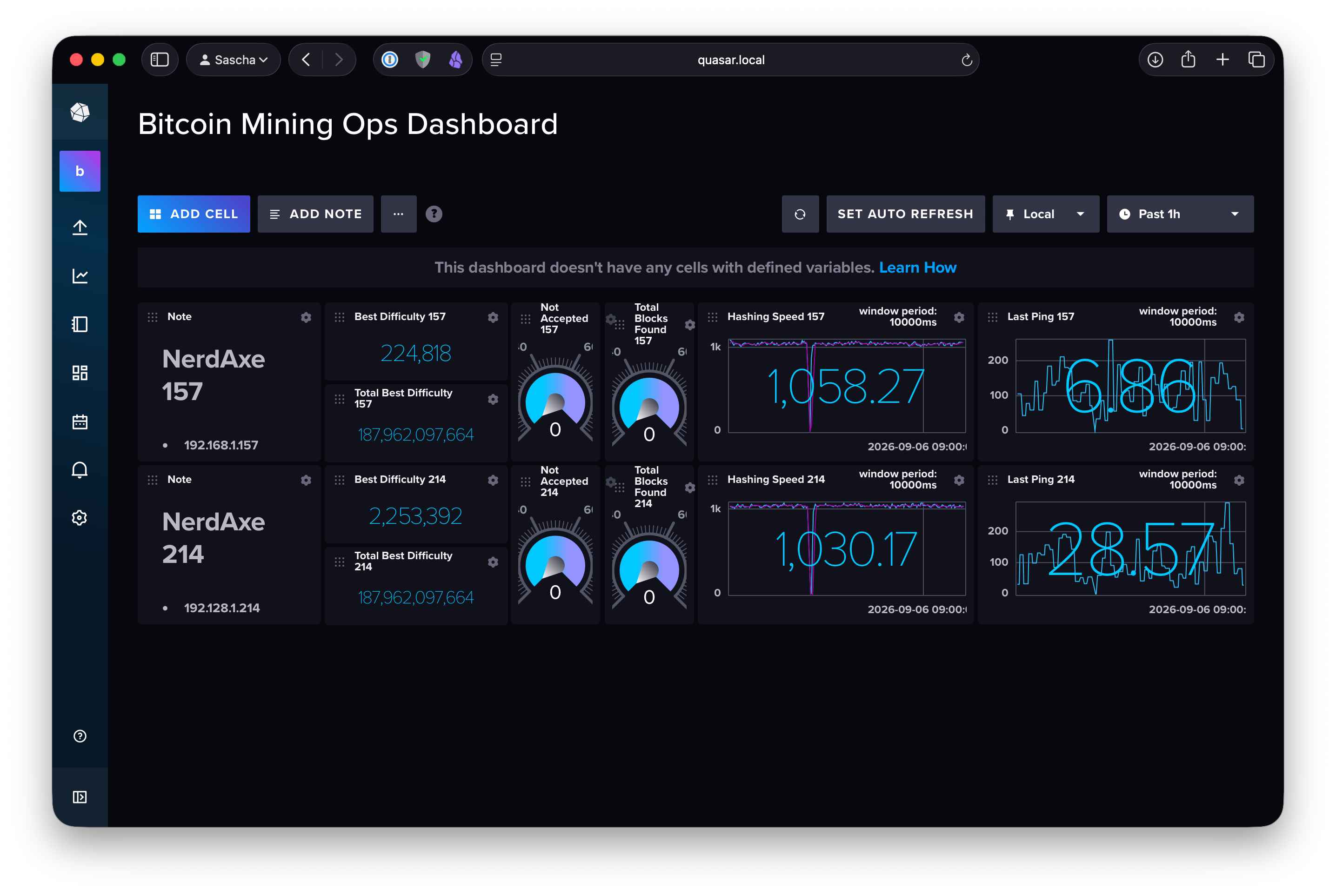Open the three-dots more options menu
1336x896 pixels.
coord(398,214)
